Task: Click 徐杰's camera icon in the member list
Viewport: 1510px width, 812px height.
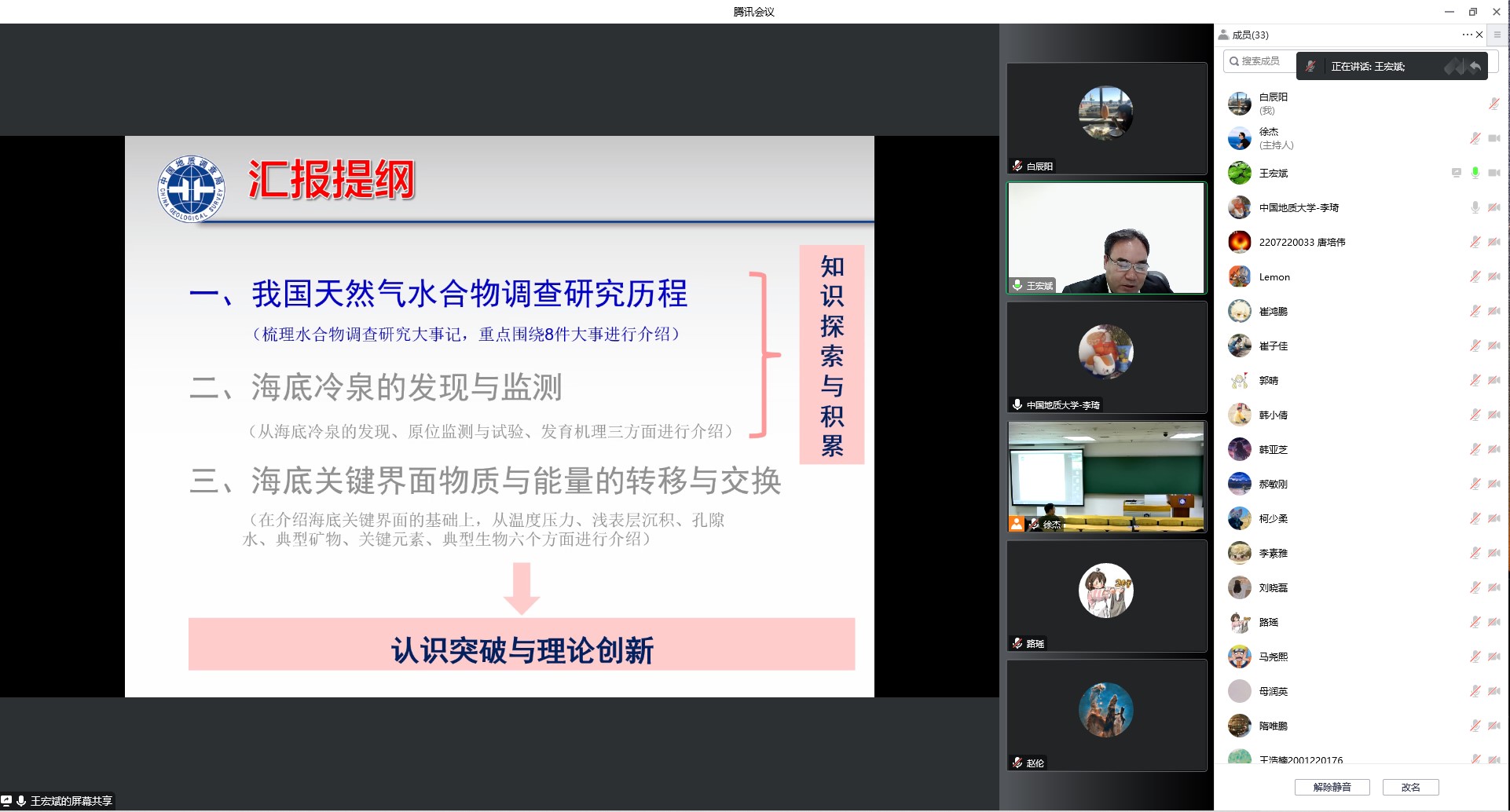Action: click(x=1494, y=138)
